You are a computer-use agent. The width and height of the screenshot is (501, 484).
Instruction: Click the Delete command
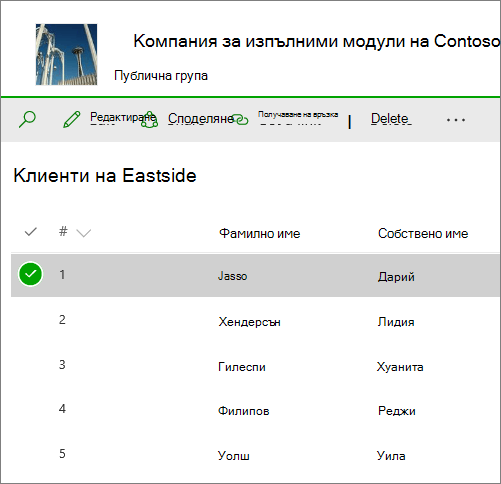391,119
